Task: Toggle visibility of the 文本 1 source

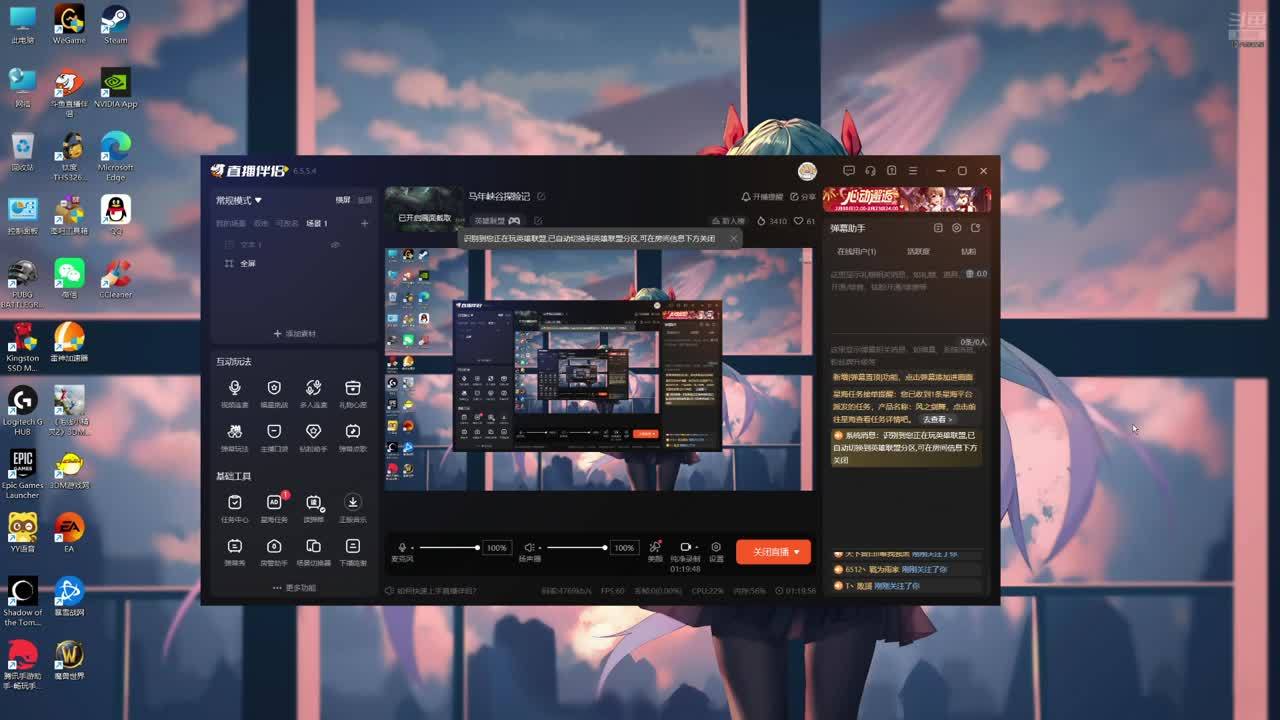Action: [x=335, y=244]
